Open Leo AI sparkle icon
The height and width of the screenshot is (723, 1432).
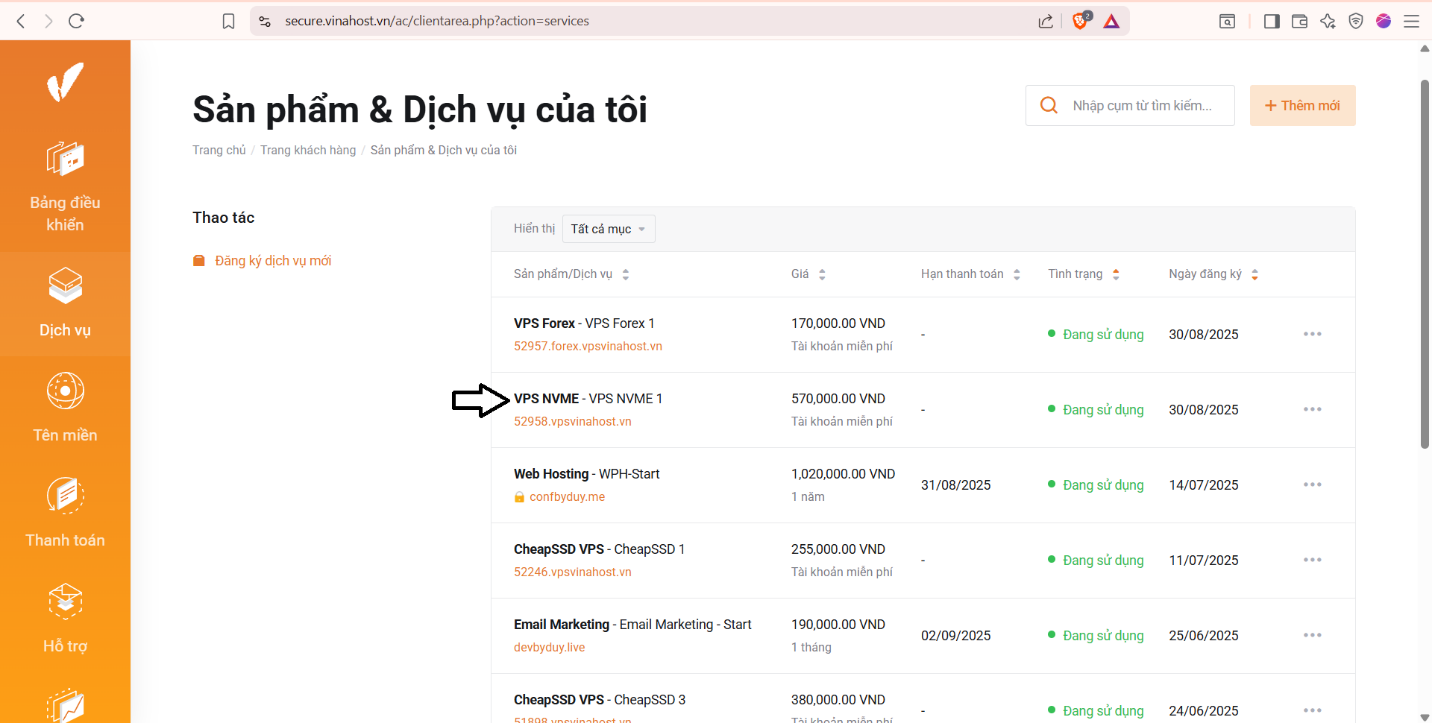(1328, 21)
